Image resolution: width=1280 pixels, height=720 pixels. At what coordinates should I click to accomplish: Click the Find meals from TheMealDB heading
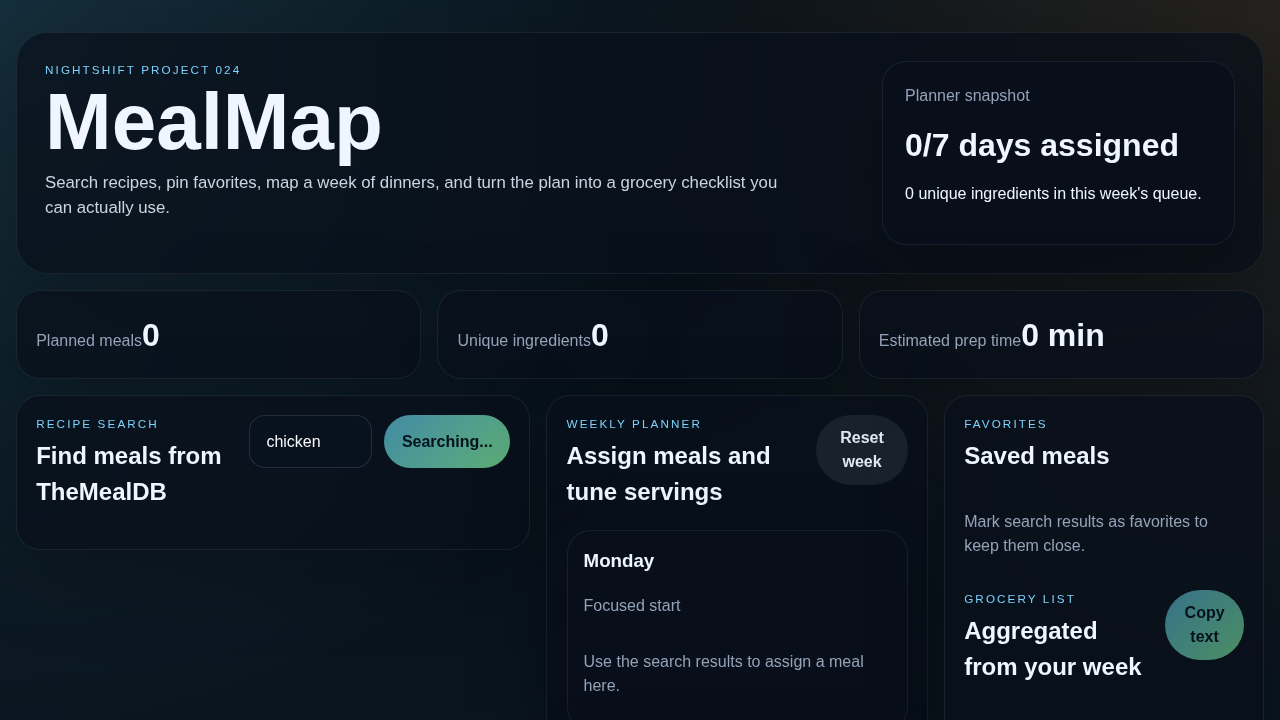128,473
